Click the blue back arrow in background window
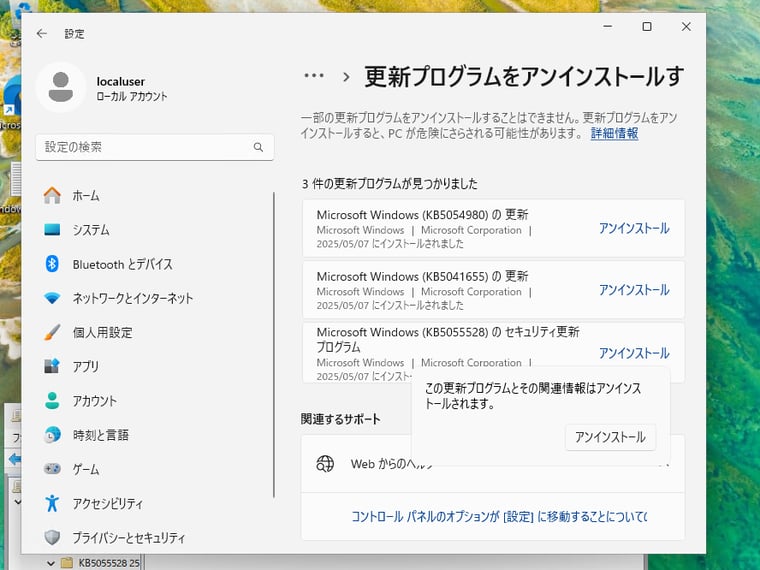760x570 pixels. (x=15, y=459)
